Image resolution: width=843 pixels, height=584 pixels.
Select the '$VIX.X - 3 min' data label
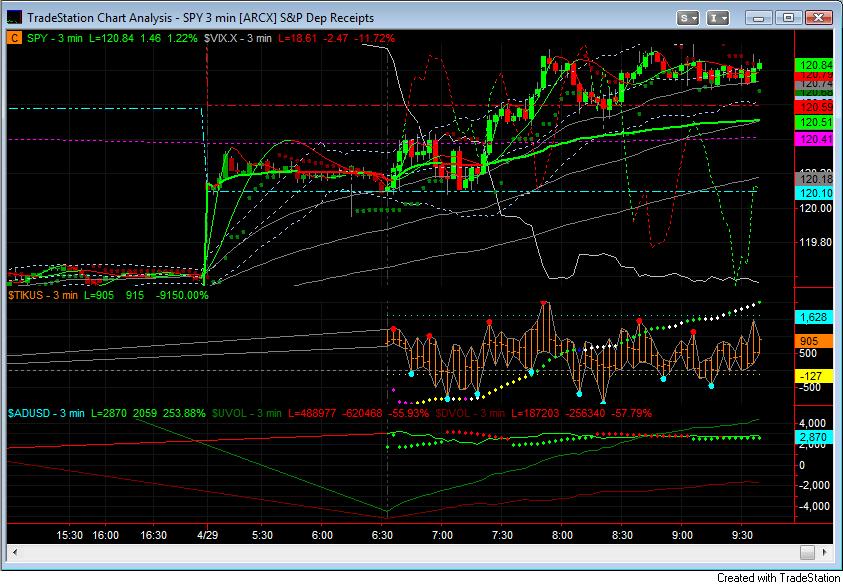click(x=238, y=38)
